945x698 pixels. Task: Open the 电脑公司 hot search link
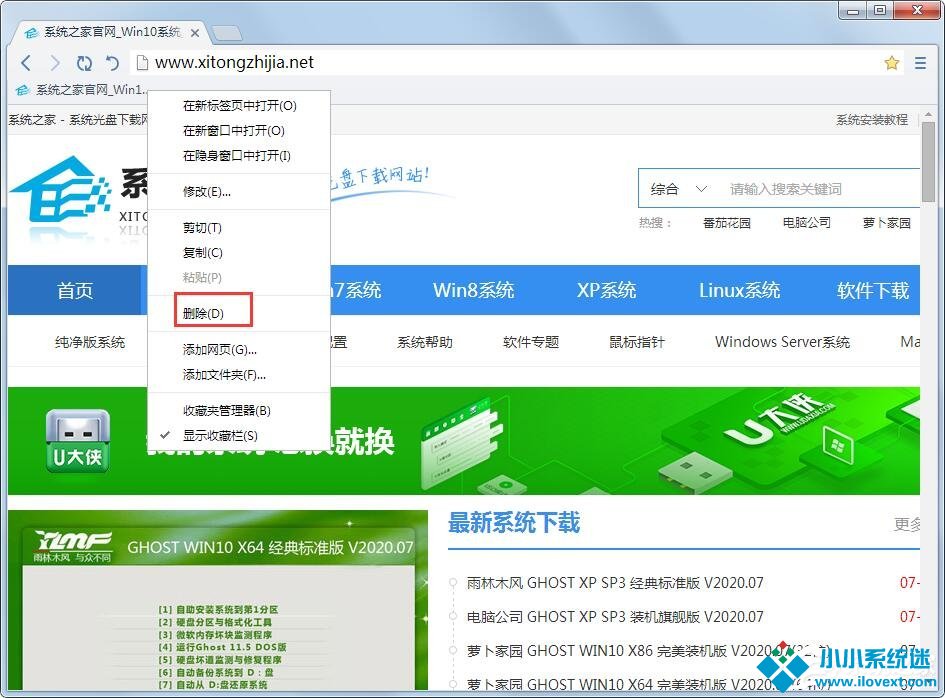[806, 223]
